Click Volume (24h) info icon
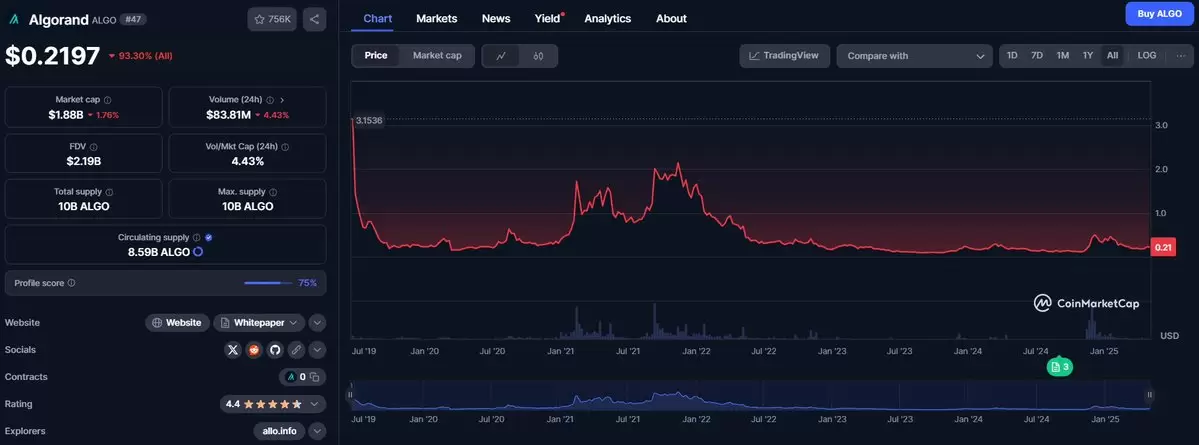This screenshot has width=1199, height=445. (269, 100)
